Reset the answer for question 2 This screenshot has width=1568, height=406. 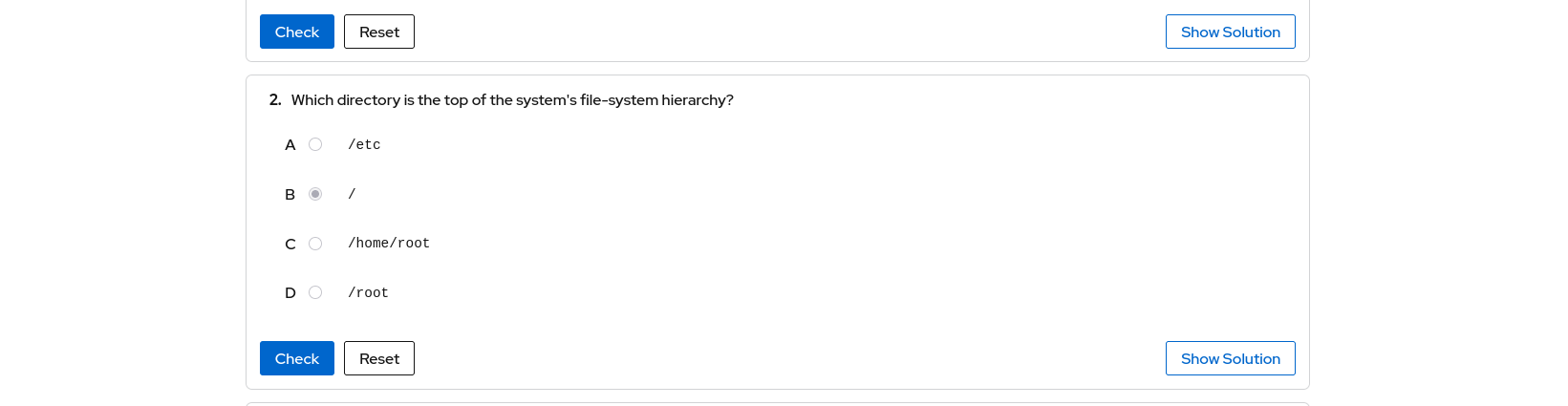pyautogui.click(x=379, y=358)
